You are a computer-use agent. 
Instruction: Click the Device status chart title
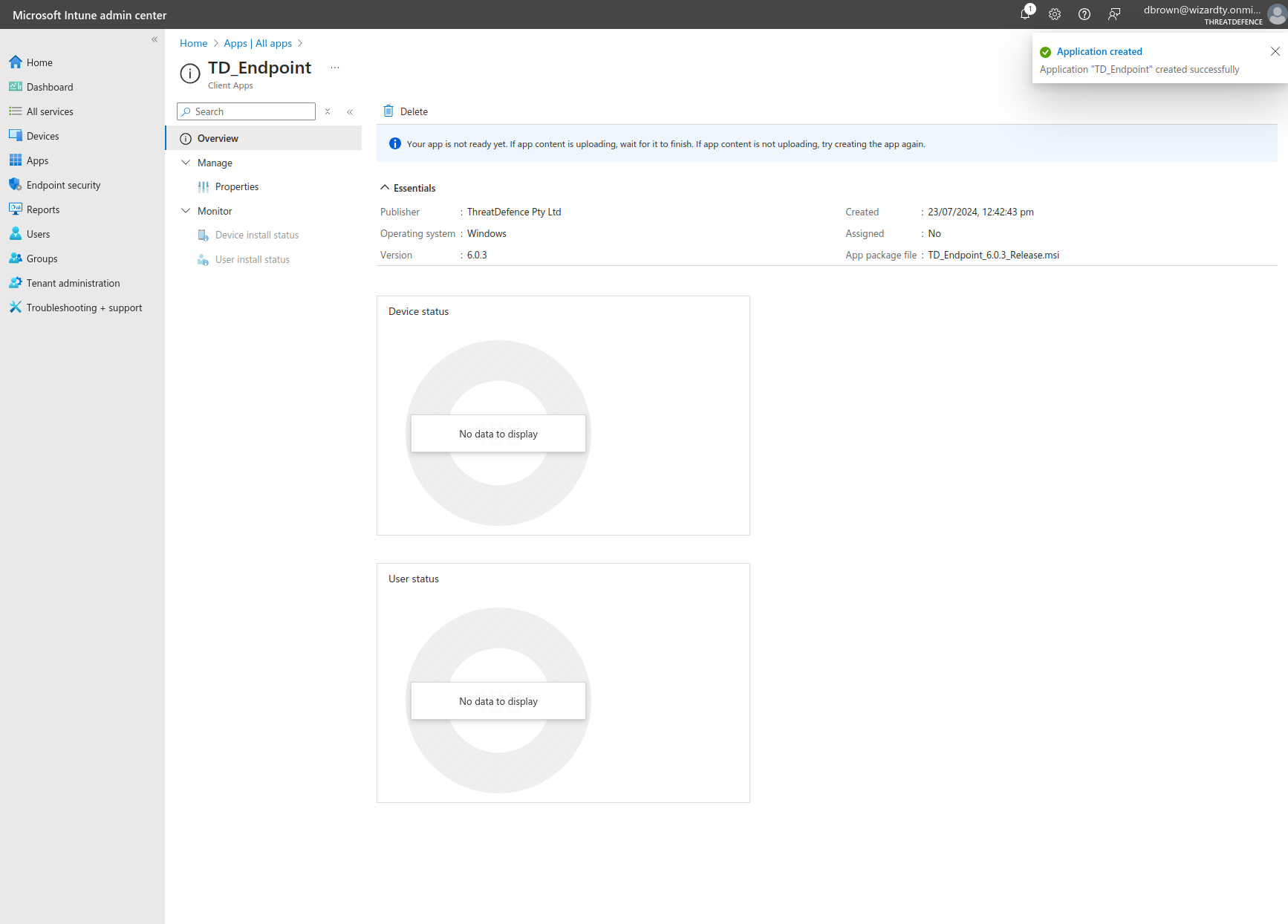(419, 311)
